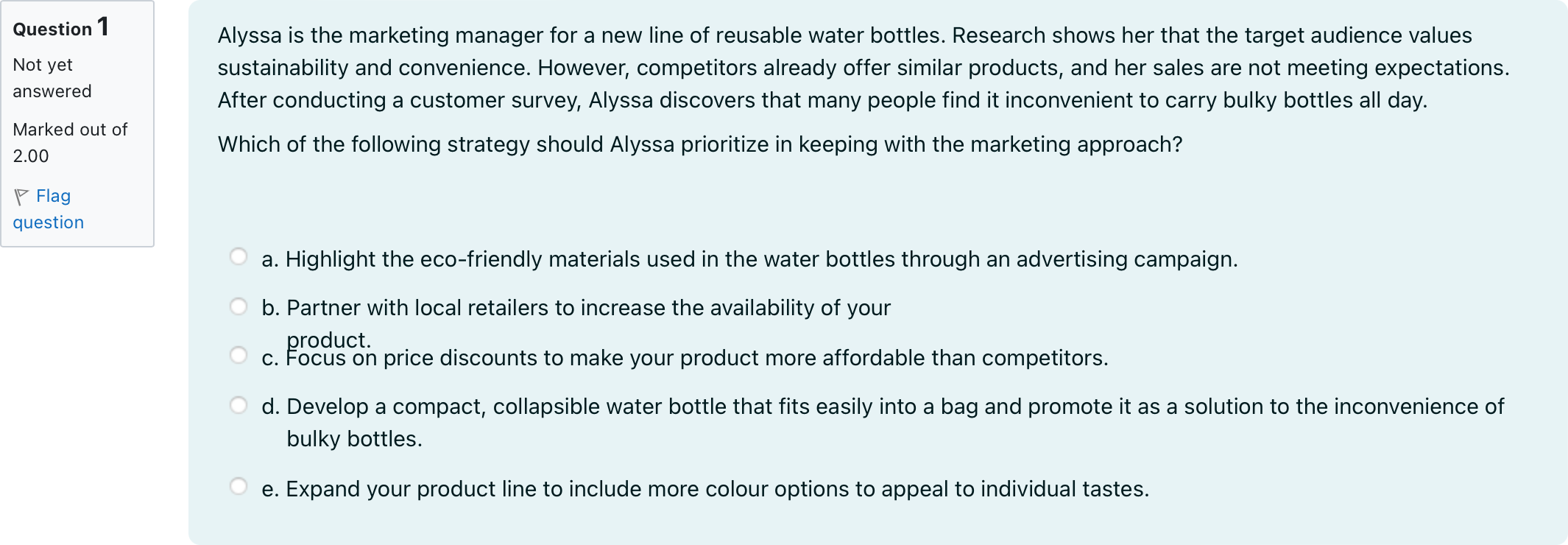Open the Flag question link text
The height and width of the screenshot is (545, 1568).
(49, 209)
